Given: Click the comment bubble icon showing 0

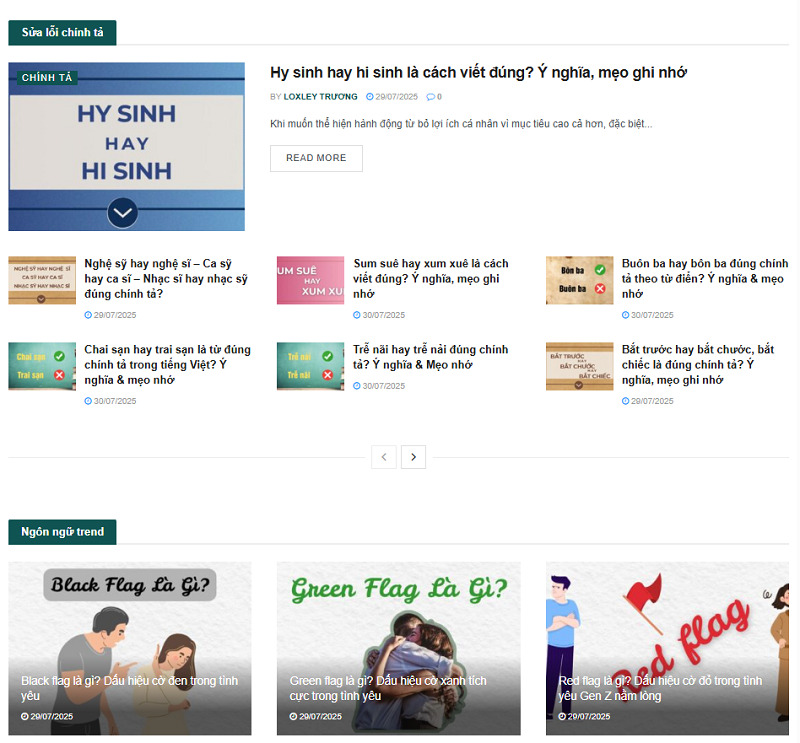Looking at the screenshot, I should click(x=430, y=97).
